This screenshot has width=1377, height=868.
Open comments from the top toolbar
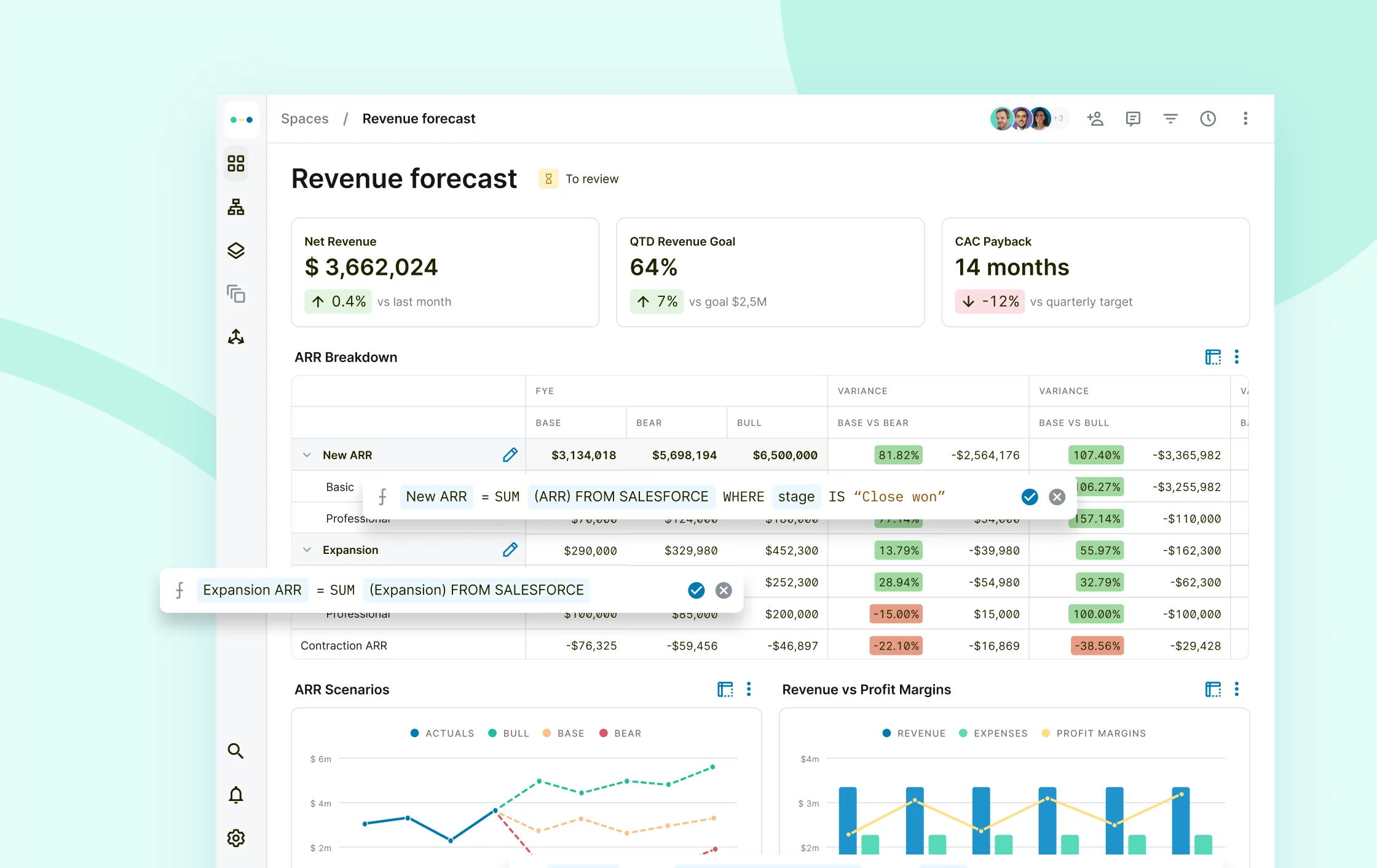click(1133, 118)
